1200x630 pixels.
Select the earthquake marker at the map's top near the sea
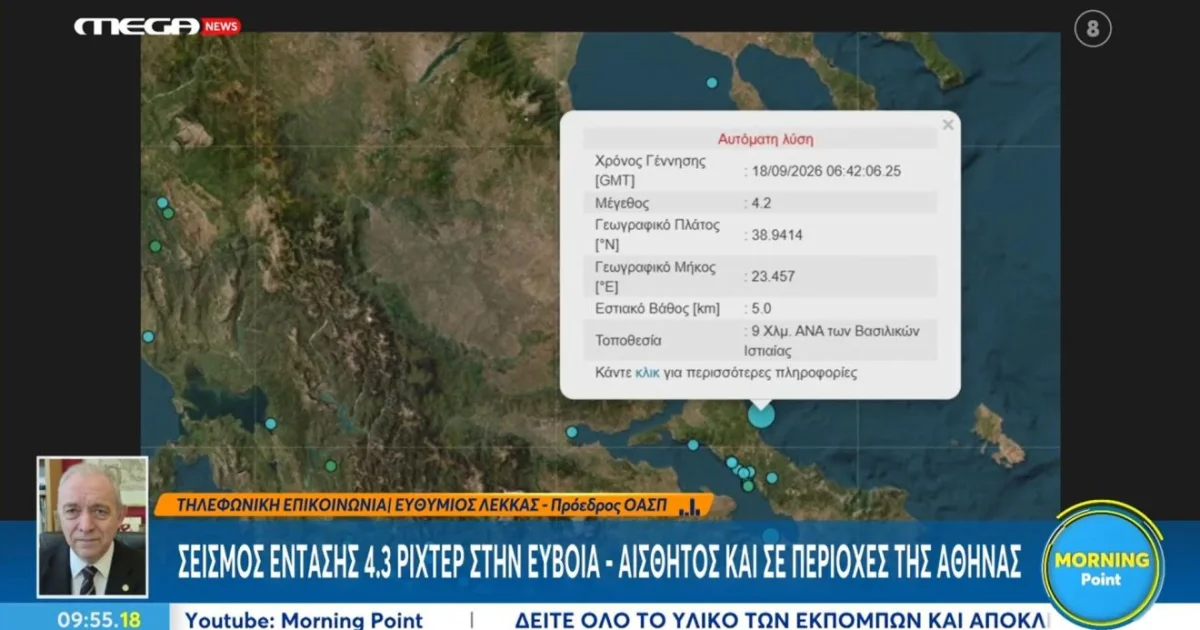[712, 83]
